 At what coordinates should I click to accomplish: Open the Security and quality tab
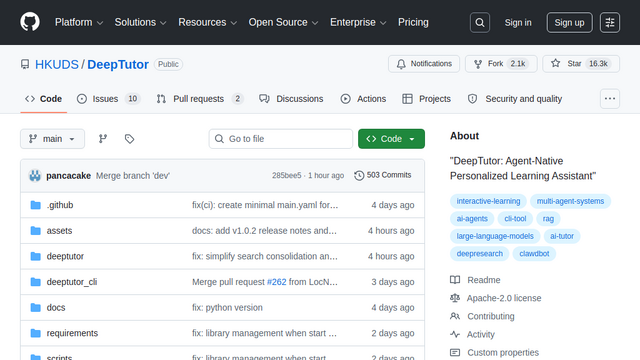(x=515, y=99)
